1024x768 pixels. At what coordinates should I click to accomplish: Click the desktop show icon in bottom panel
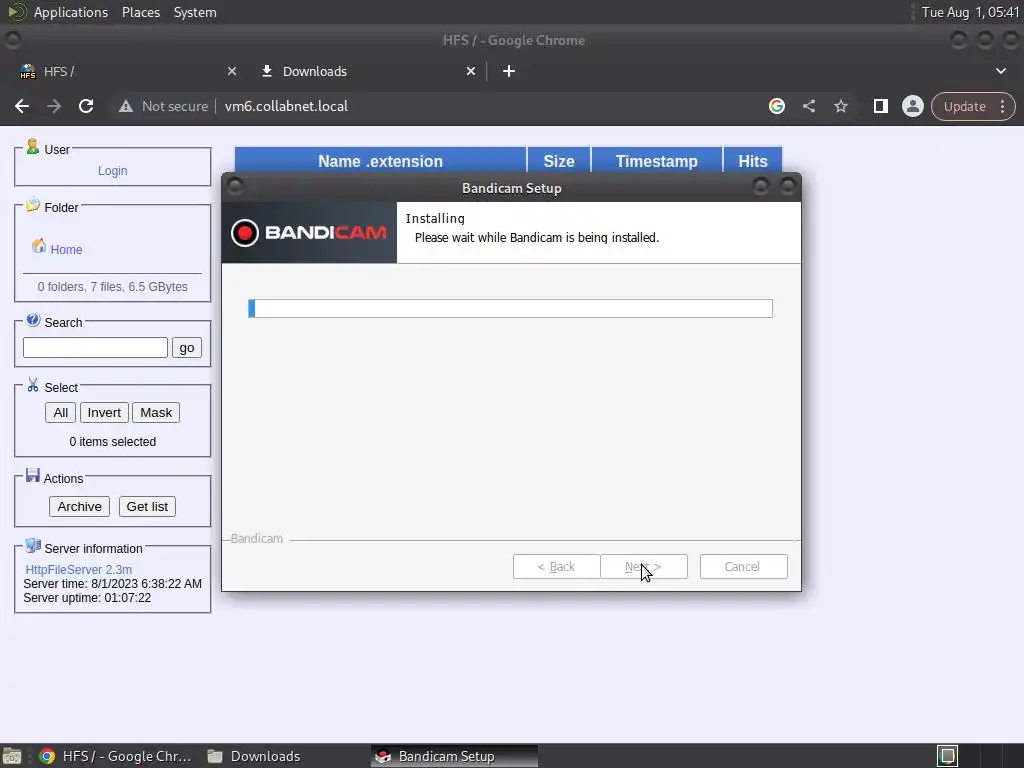12,756
